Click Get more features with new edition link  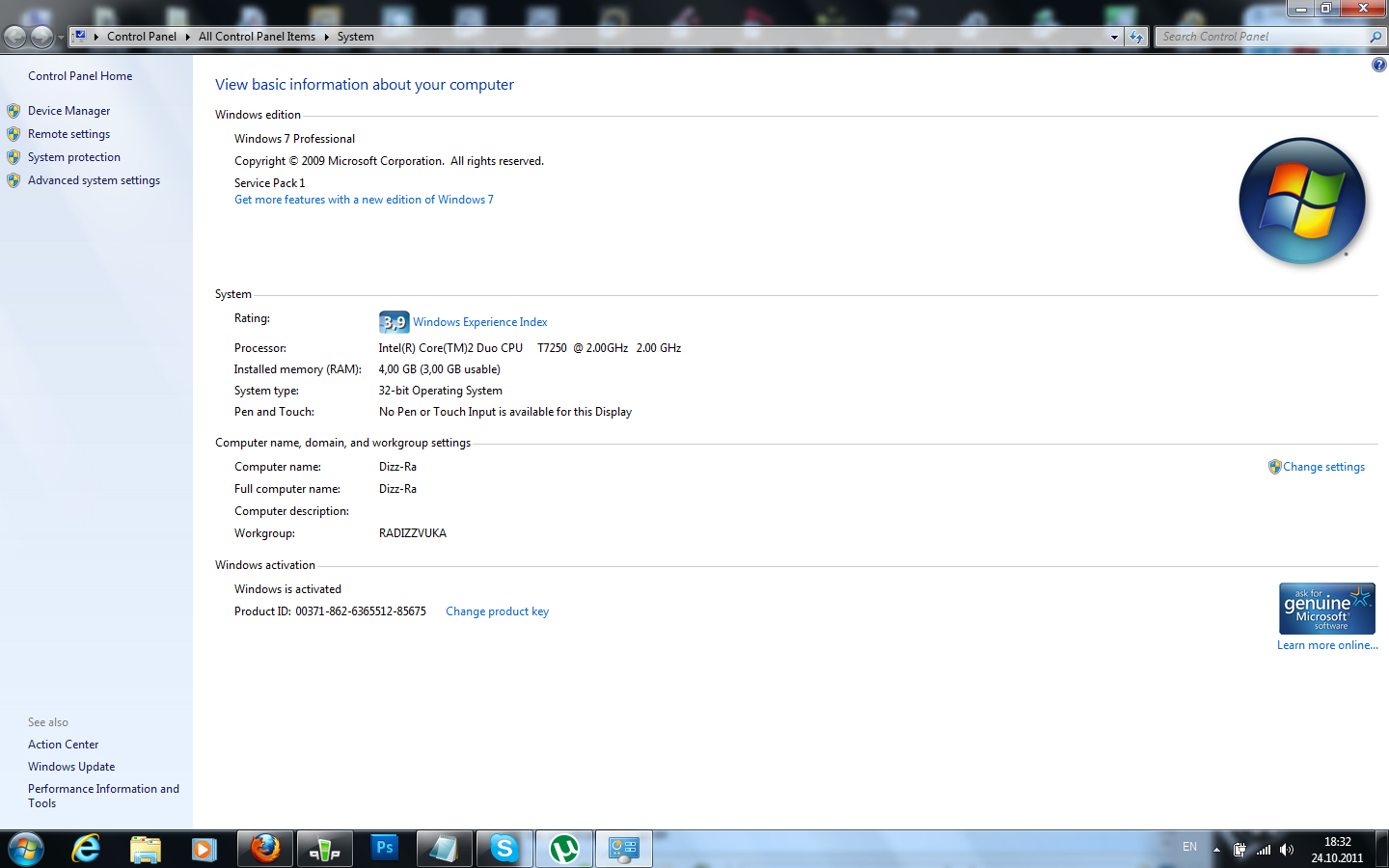(x=364, y=200)
